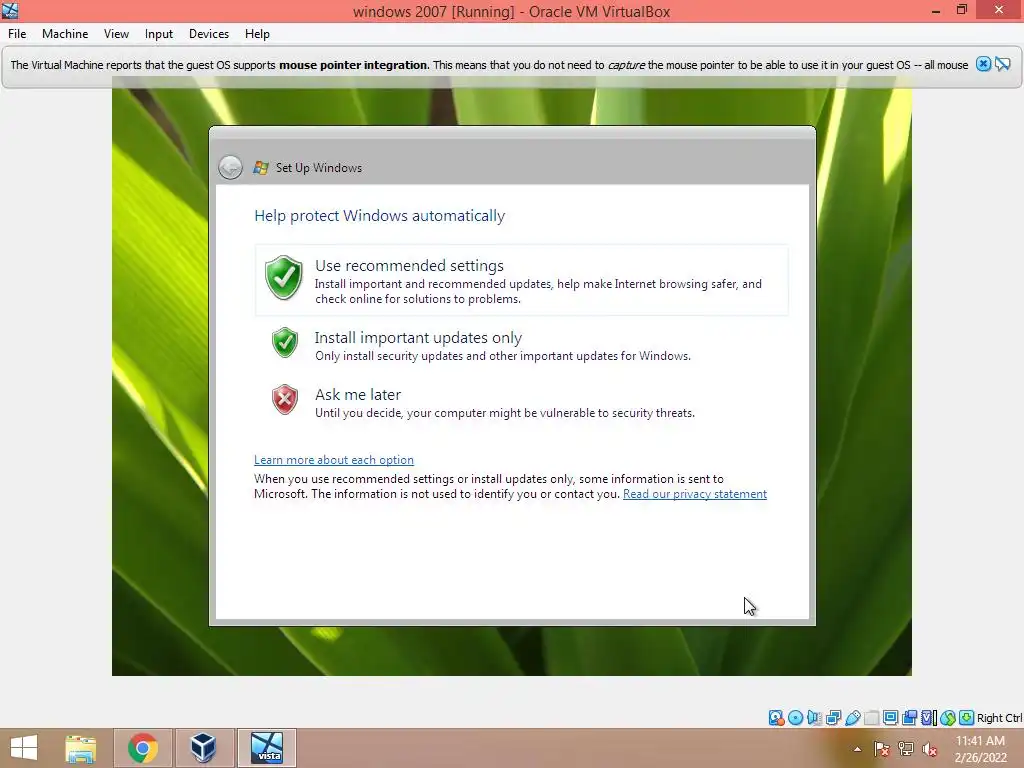Click the mouse integration status icon
The image size is (1024, 768).
(948, 718)
